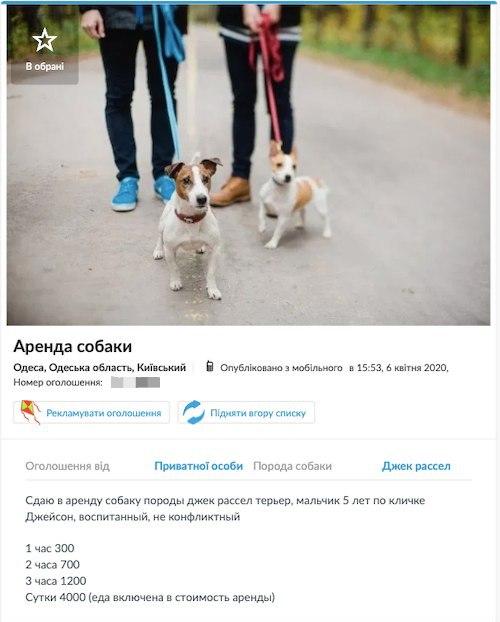Click the "Порода собаки" label
The width and height of the screenshot is (500, 622).
(292, 466)
